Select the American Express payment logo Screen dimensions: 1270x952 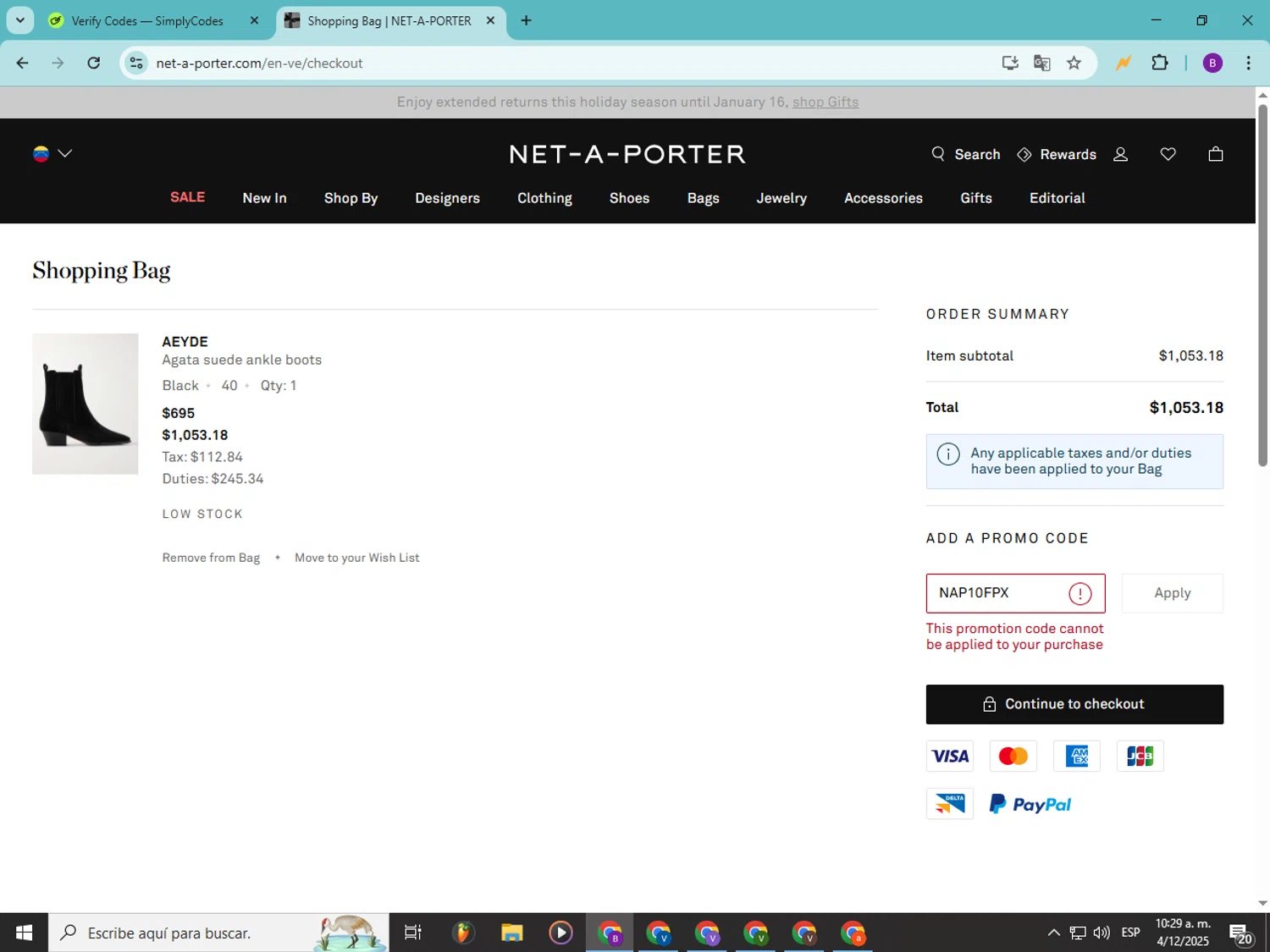point(1077,756)
